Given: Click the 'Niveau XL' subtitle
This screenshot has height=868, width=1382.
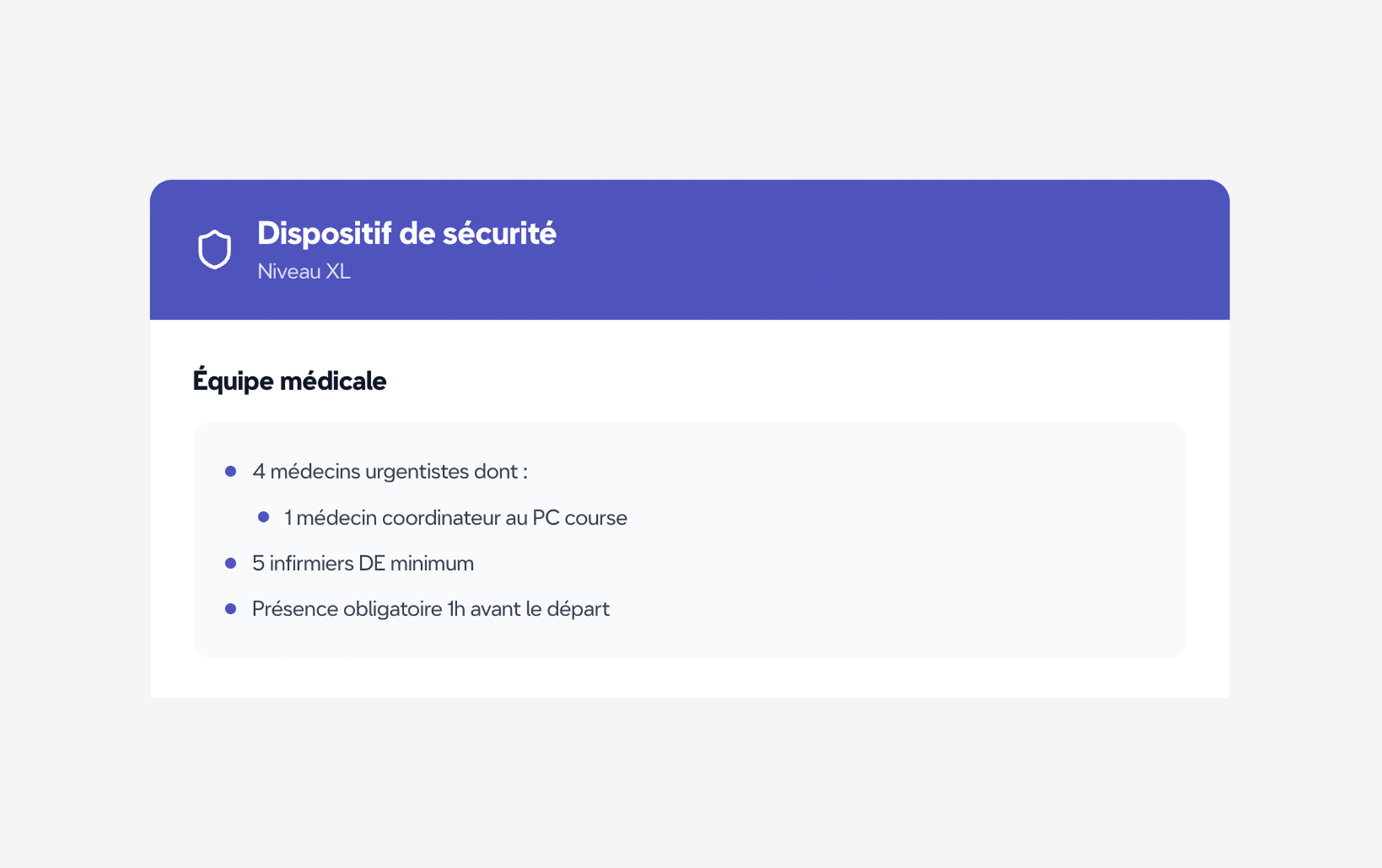Looking at the screenshot, I should coord(304,271).
